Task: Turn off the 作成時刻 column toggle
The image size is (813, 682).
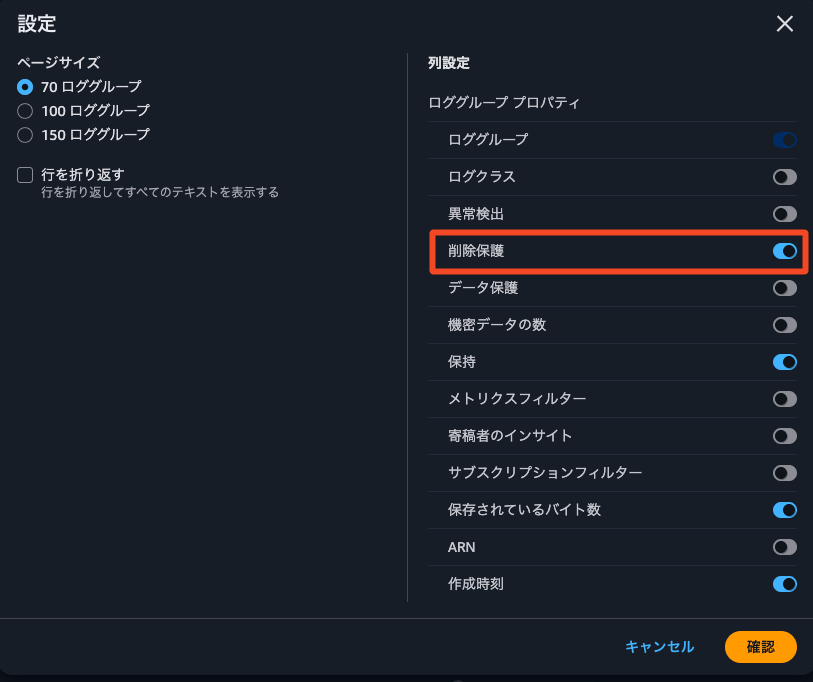Action: click(x=784, y=584)
